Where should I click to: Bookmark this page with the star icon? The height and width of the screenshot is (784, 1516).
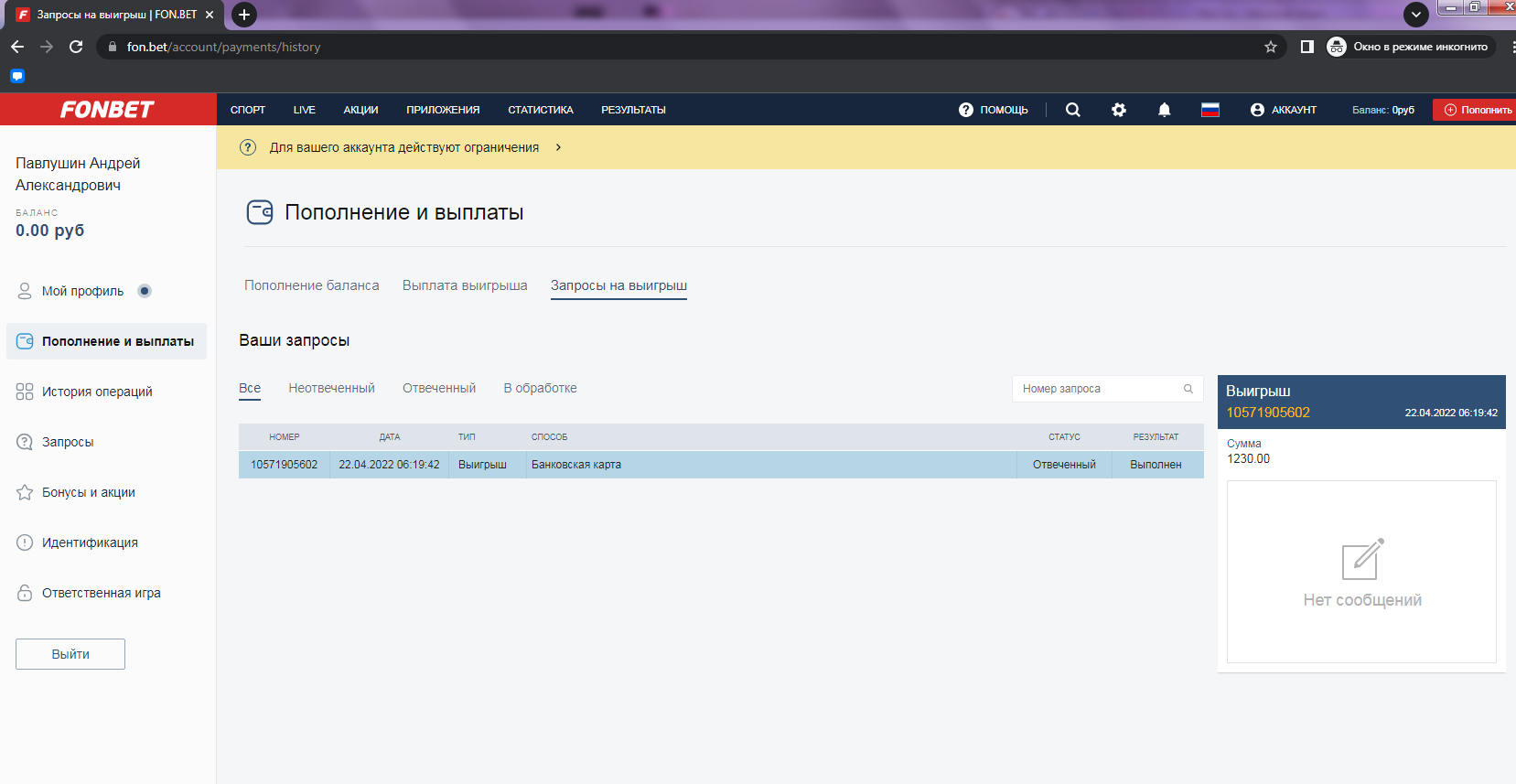click(1271, 47)
